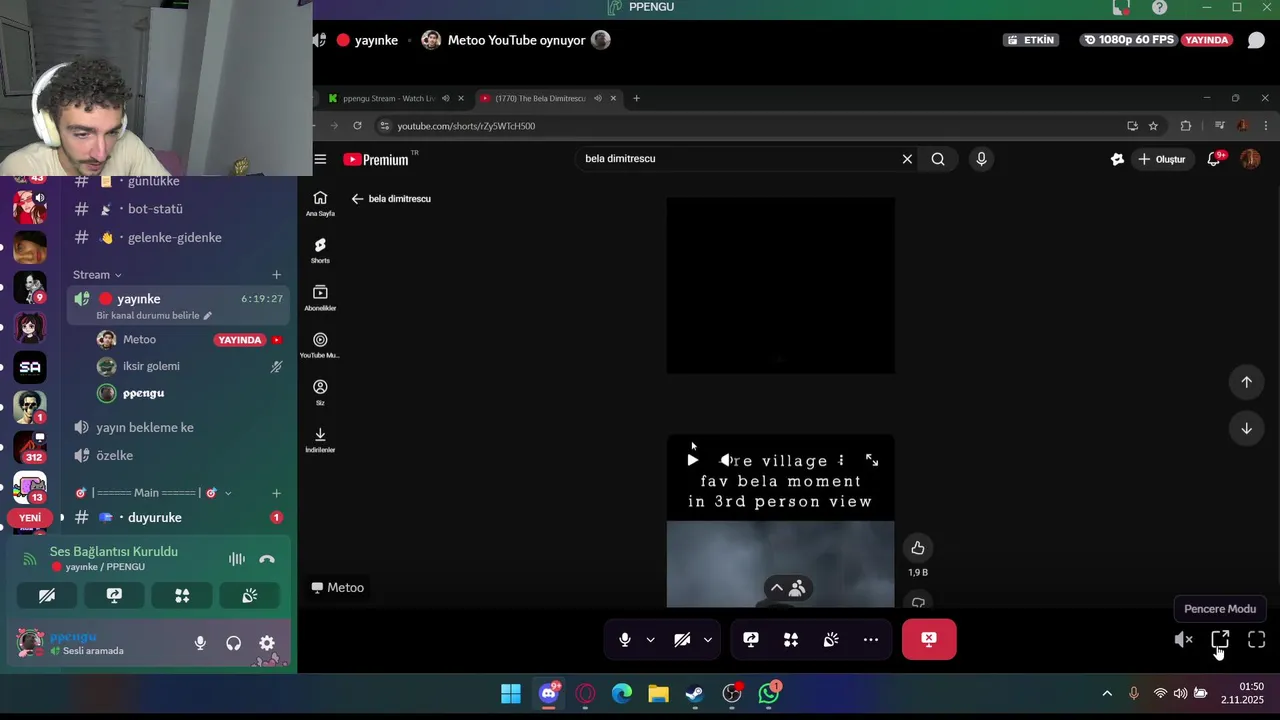This screenshot has width=1280, height=720.
Task: Toggle noise suppression waveform icon
Action: tap(236, 559)
